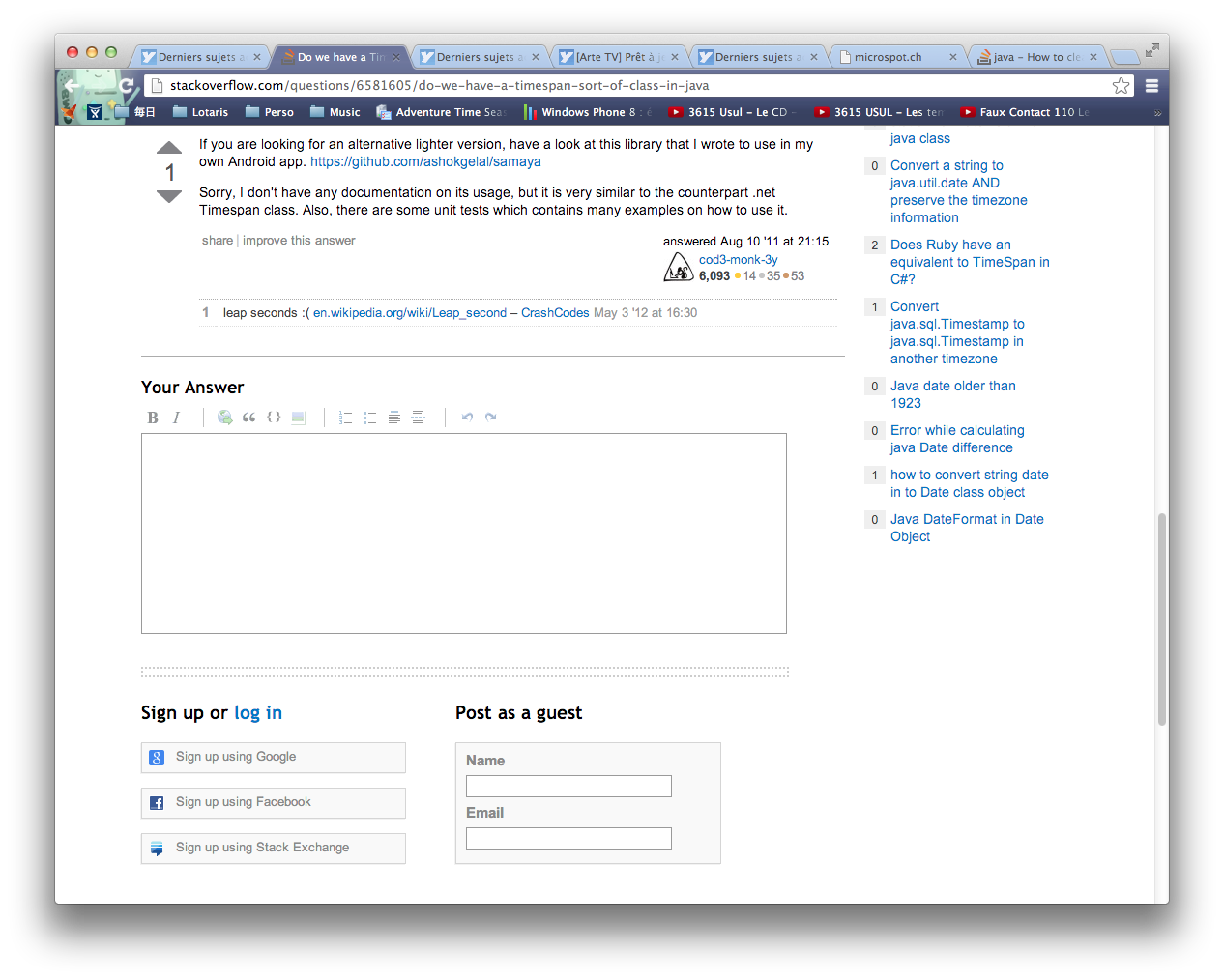Screen dimensions: 1224x980
Task: Click the Sign up using Google button
Action: (x=273, y=758)
